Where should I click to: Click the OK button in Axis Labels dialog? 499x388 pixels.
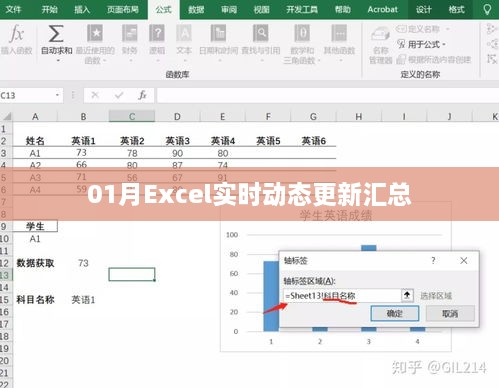click(x=395, y=313)
